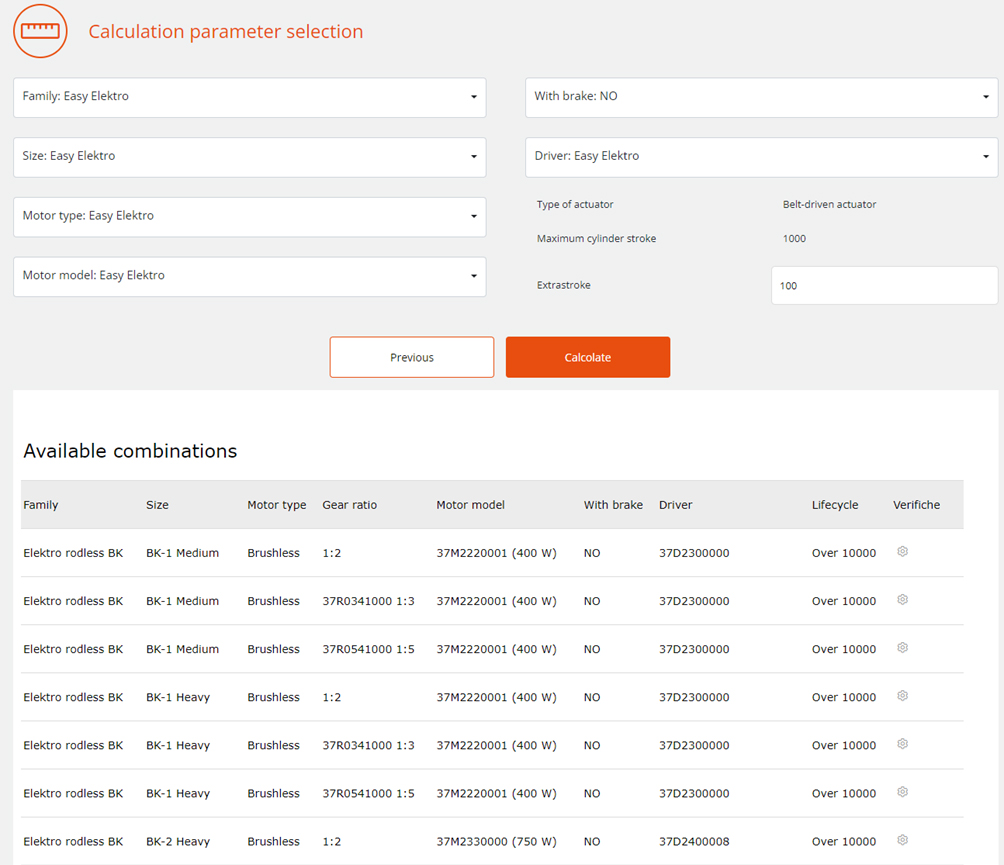Click gear icon in first BK-1 Medium 1:2 row
Image resolution: width=1004 pixels, height=865 pixels.
coord(902,552)
